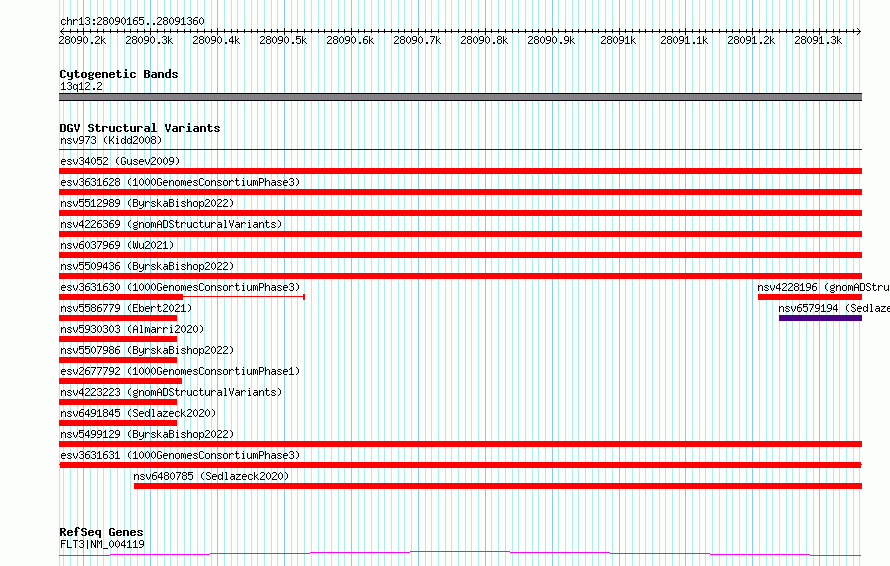Click the short red nsv5586779 bar
Image resolution: width=890 pixels, height=566 pixels.
(x=118, y=318)
